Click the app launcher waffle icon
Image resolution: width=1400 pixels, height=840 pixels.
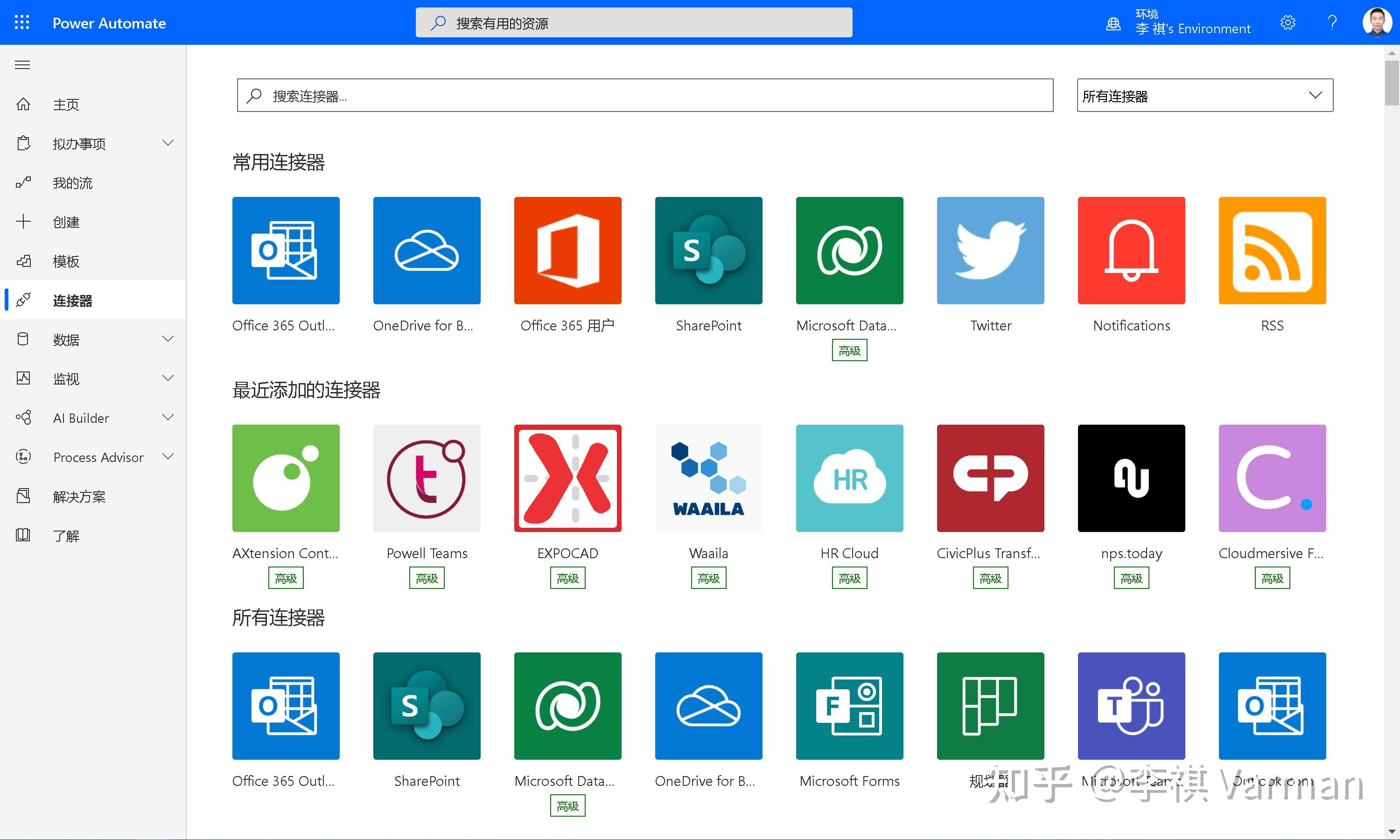[21, 22]
